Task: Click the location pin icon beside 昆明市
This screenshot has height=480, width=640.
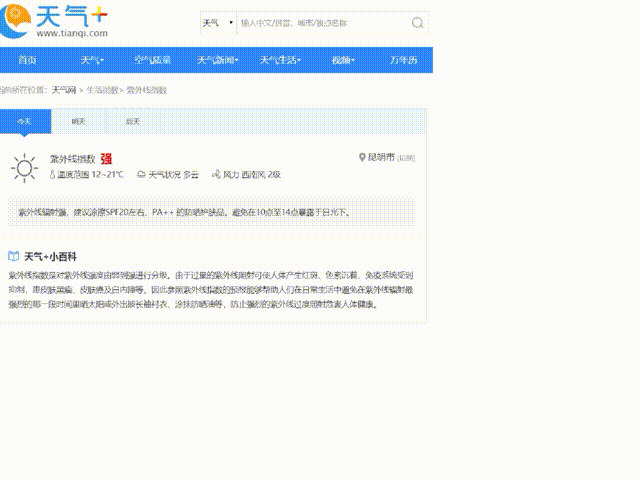Action: click(x=362, y=157)
